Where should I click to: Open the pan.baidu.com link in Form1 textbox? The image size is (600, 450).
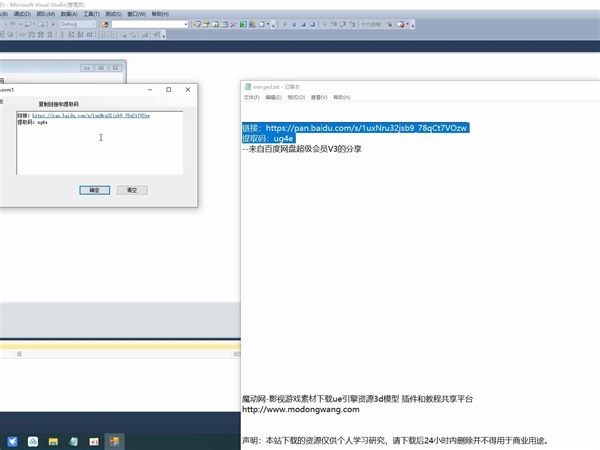tap(91, 116)
